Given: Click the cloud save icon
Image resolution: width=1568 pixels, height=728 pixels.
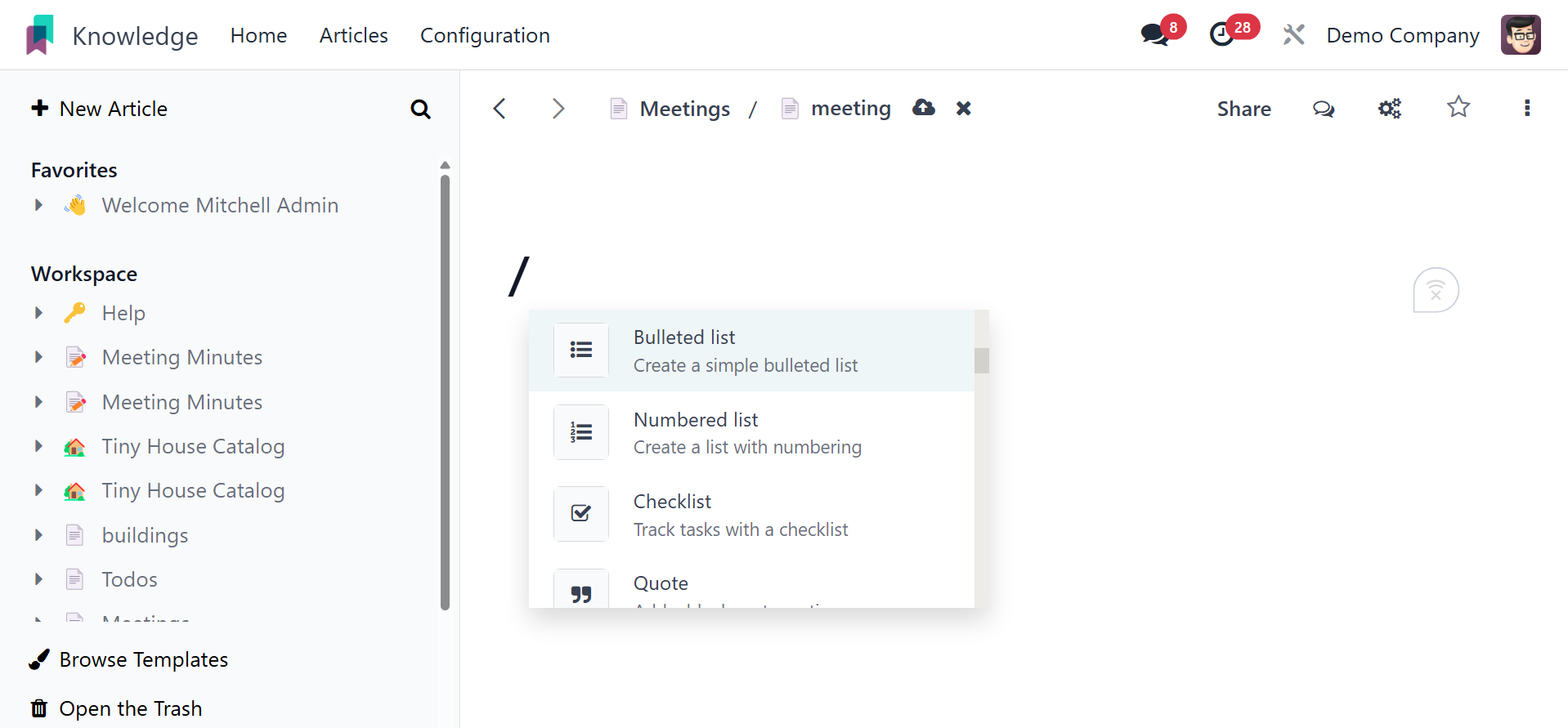Looking at the screenshot, I should (924, 108).
